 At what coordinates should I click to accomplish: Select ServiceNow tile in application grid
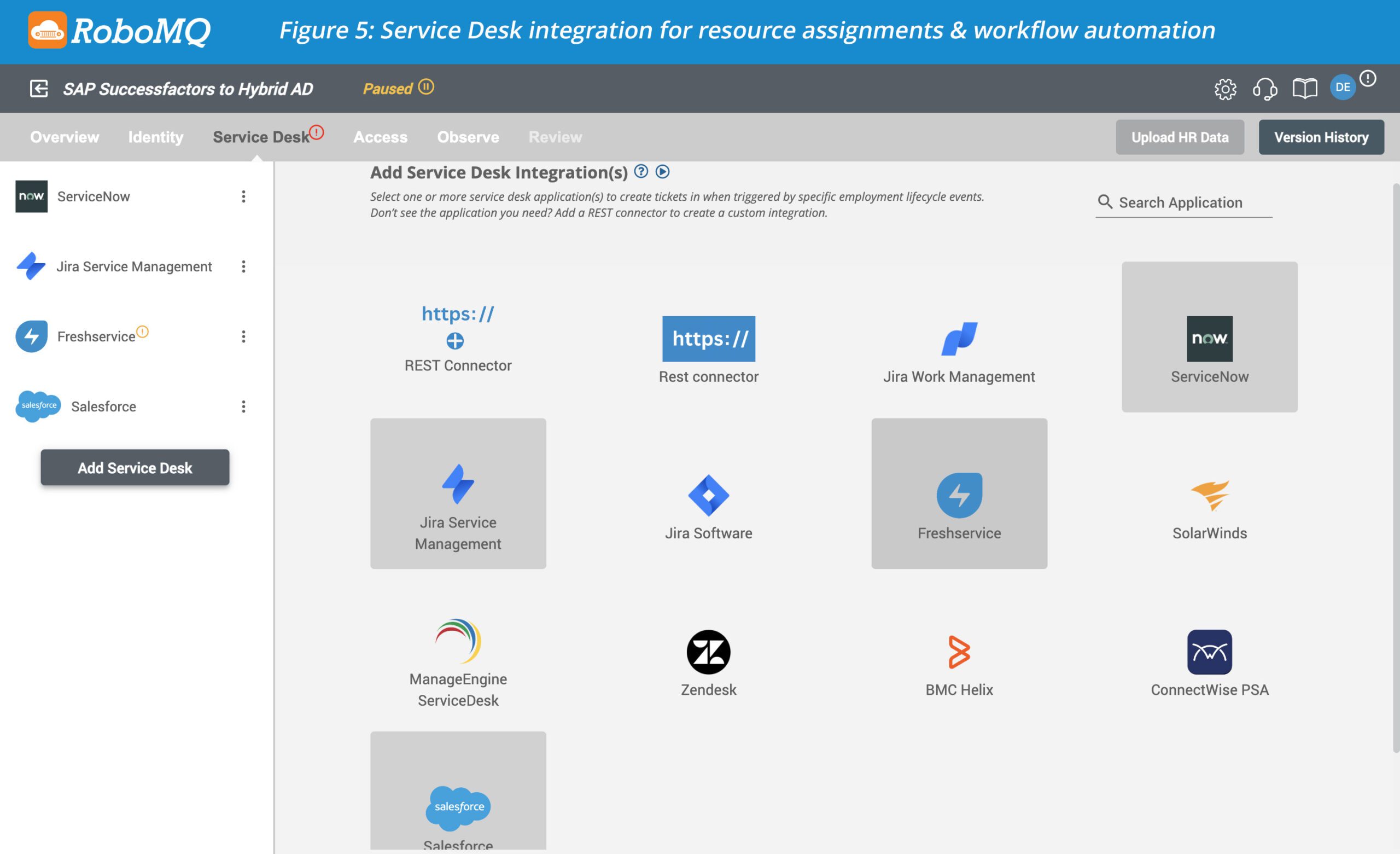[1210, 337]
